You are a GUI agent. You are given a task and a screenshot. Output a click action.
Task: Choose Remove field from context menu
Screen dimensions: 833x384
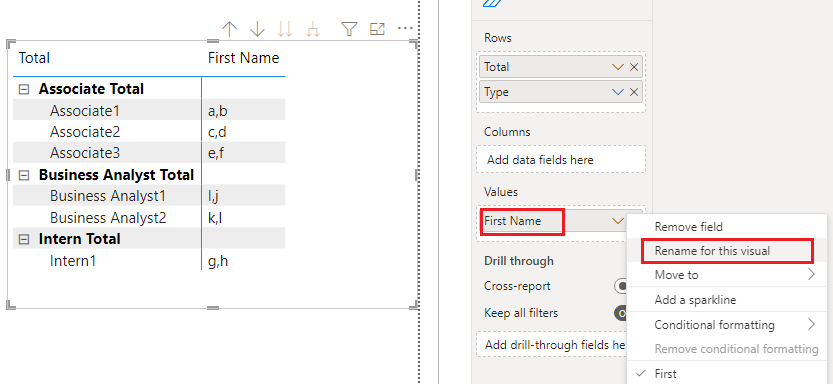coord(727,227)
